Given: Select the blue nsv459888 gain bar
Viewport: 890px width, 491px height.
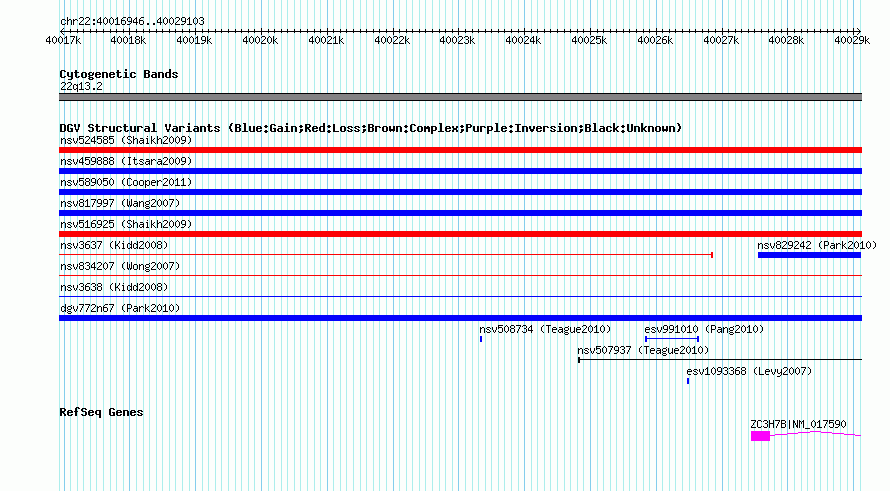Looking at the screenshot, I should [460, 171].
